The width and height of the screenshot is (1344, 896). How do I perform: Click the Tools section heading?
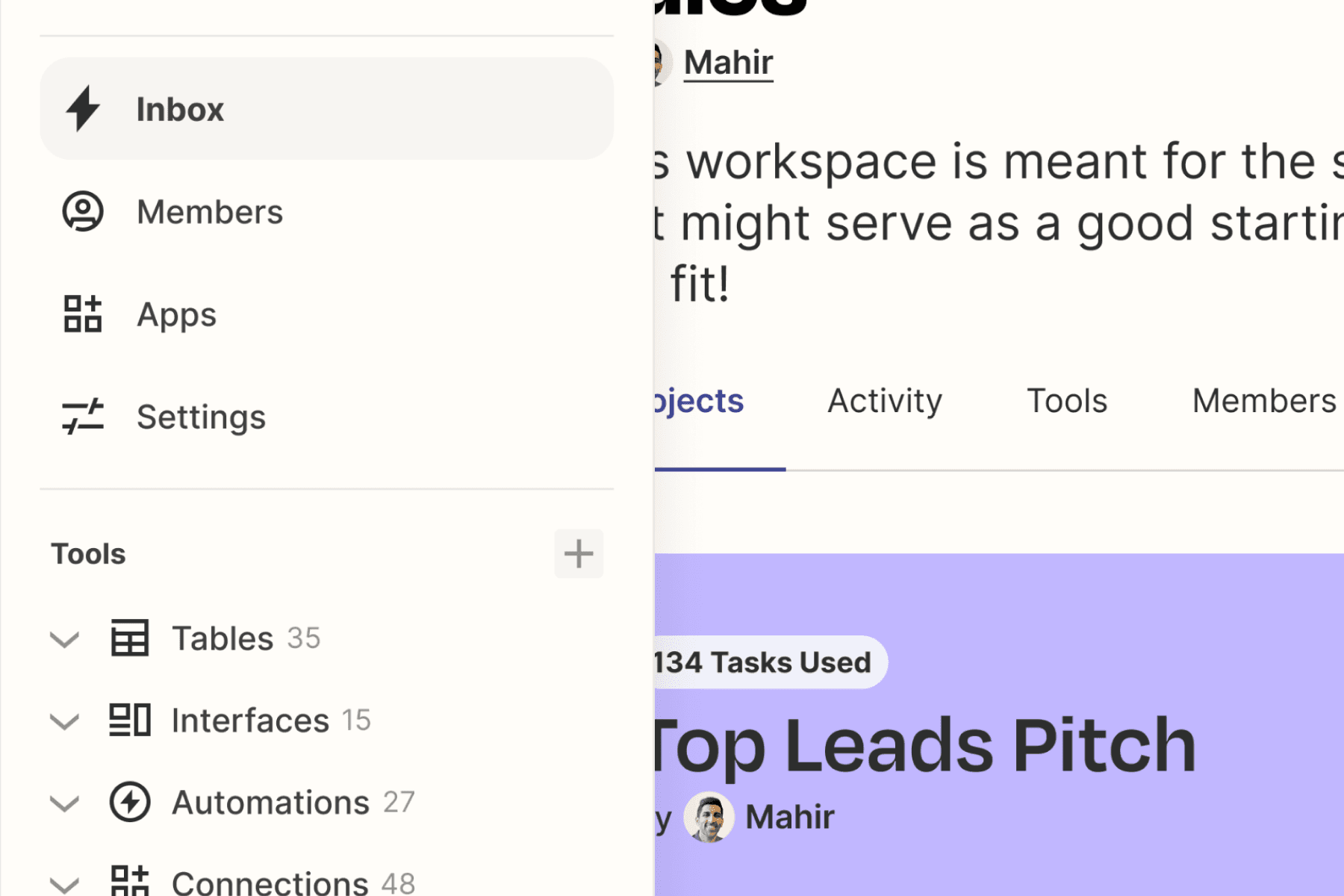pyautogui.click(x=88, y=554)
